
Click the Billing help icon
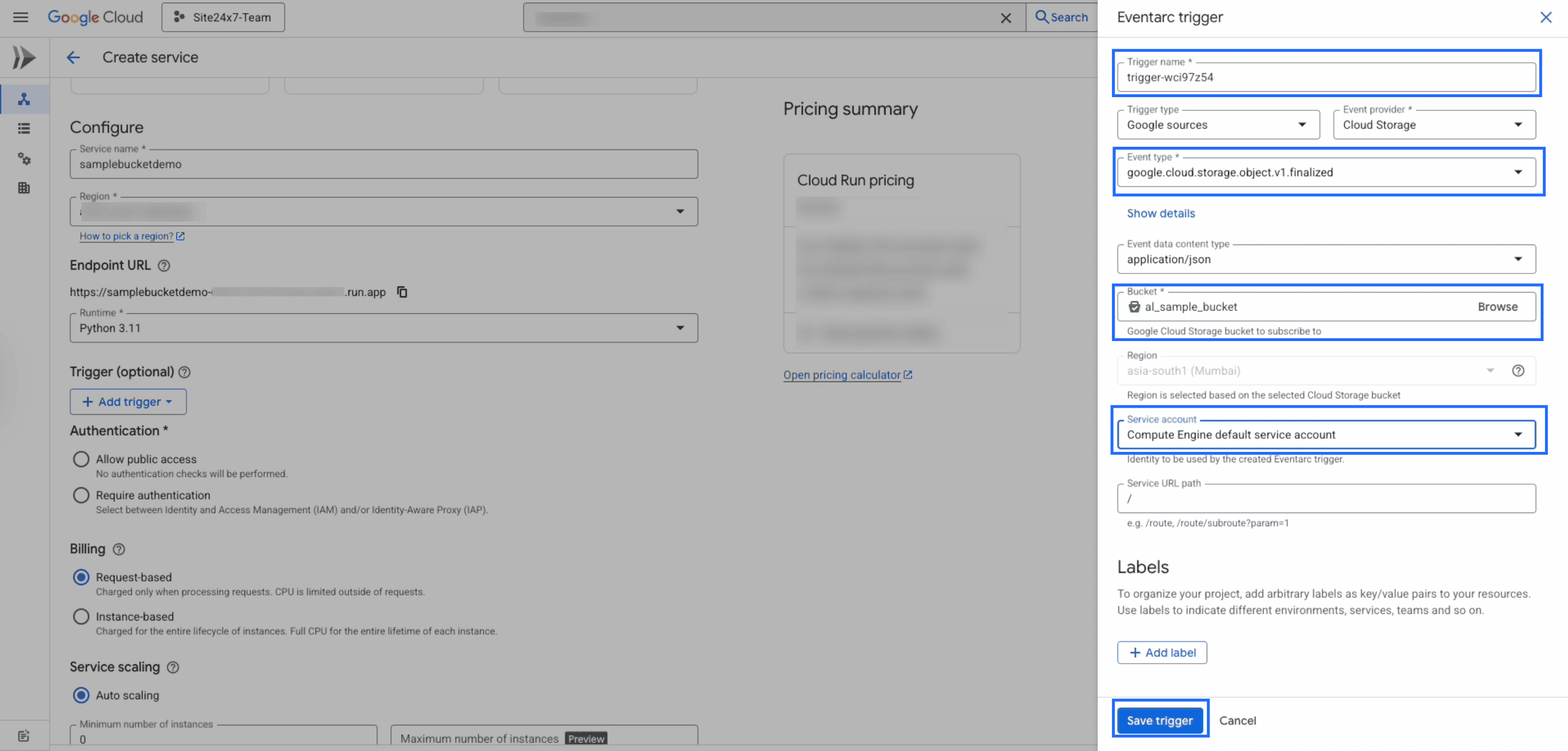(x=119, y=549)
